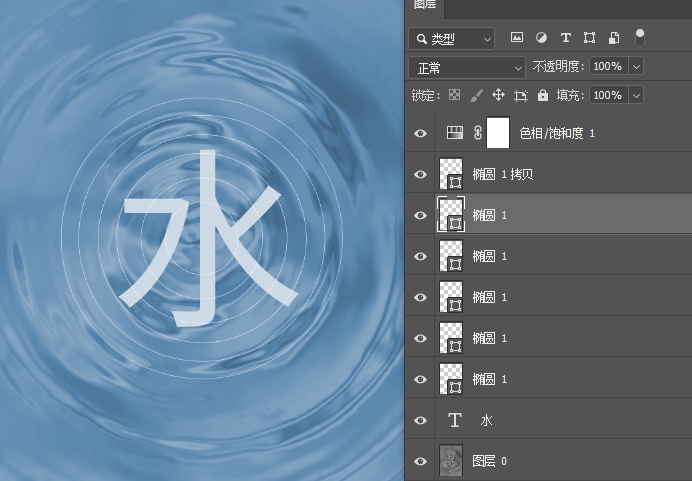Select the 色相/饱和度 1 layer name
Screen dimensions: 692x481
557,133
